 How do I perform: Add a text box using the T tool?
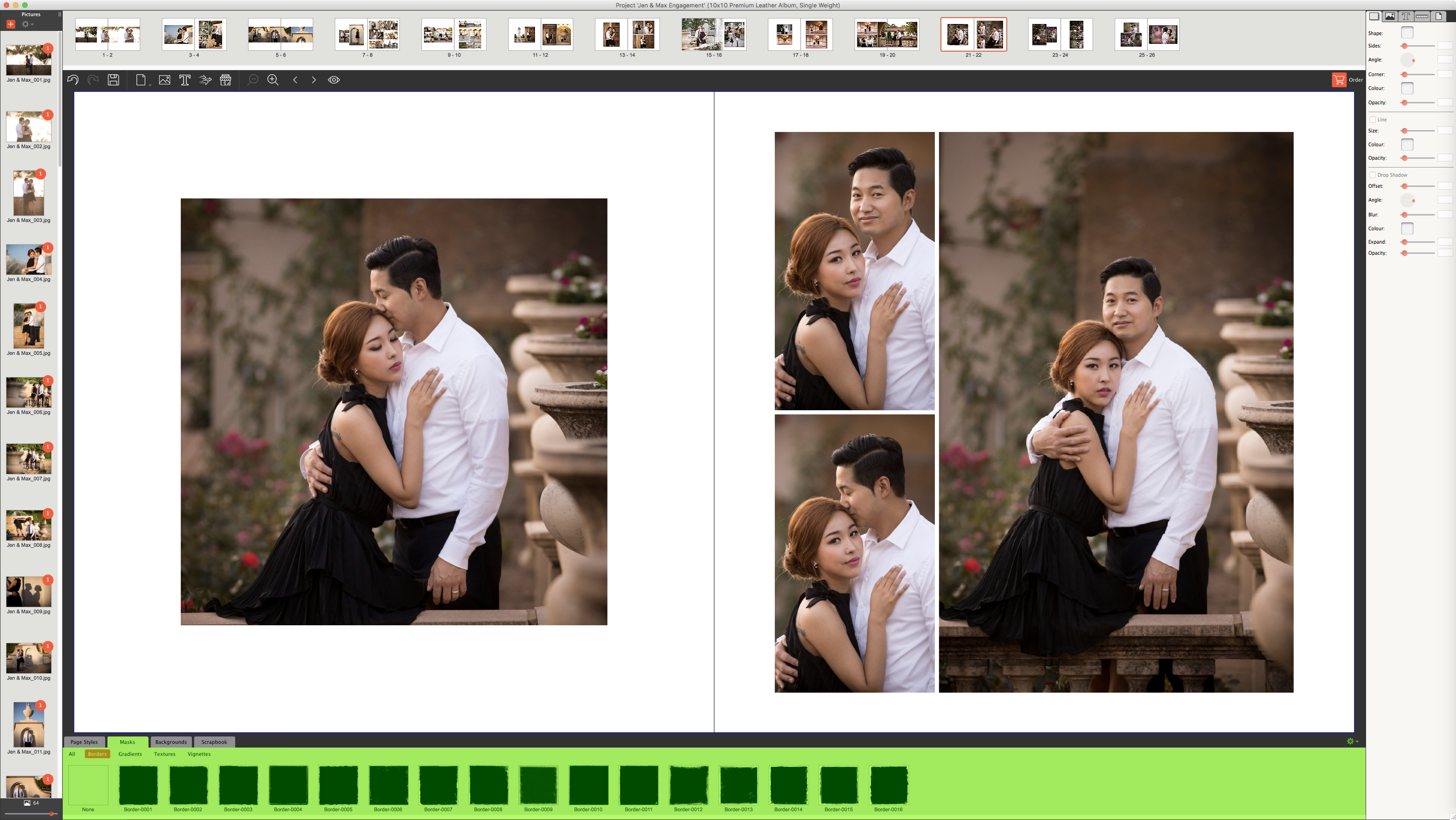point(185,80)
